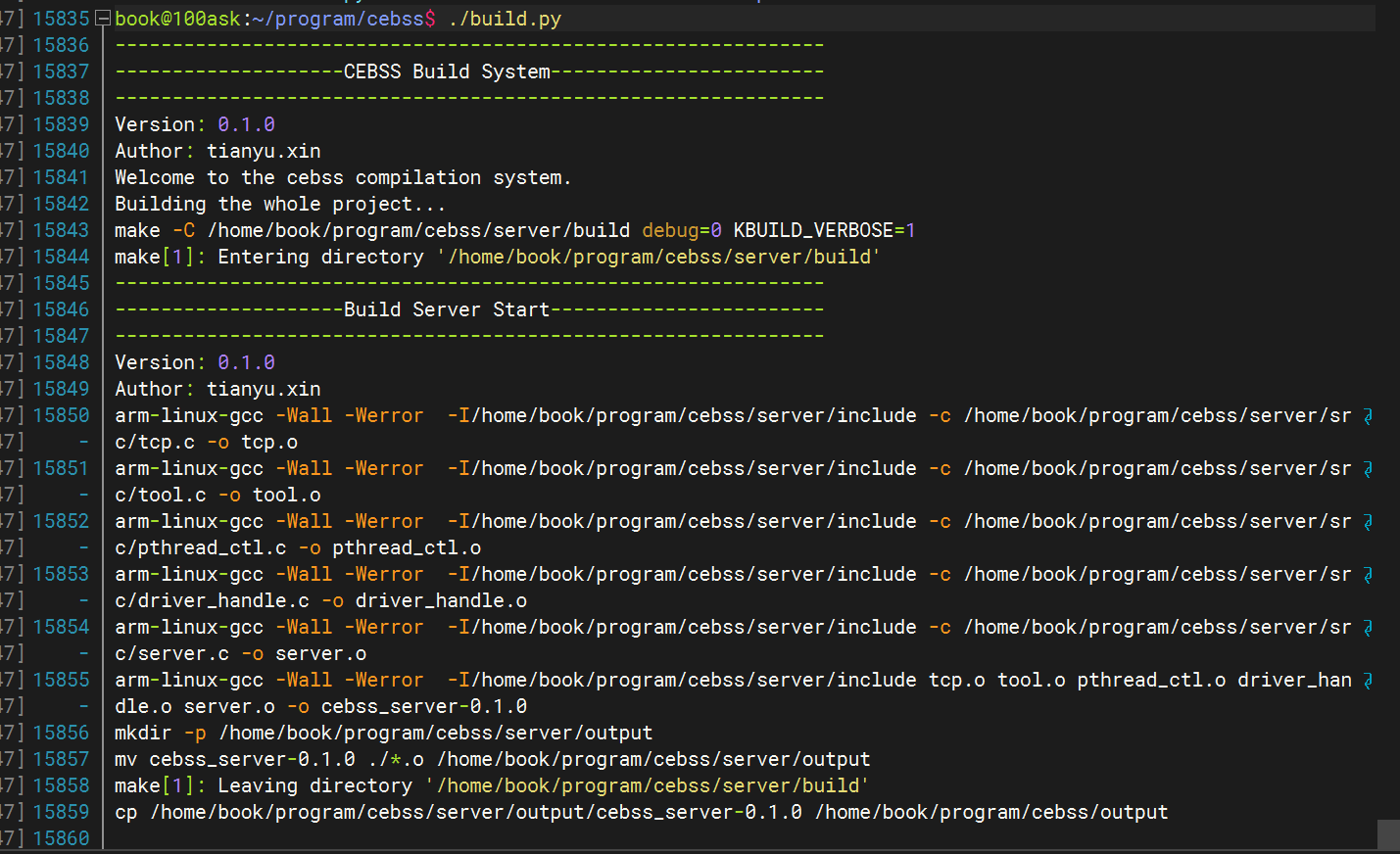This screenshot has height=854, width=1400.
Task: Click the yellow -Wall flag on line 15850
Action: click(x=304, y=415)
